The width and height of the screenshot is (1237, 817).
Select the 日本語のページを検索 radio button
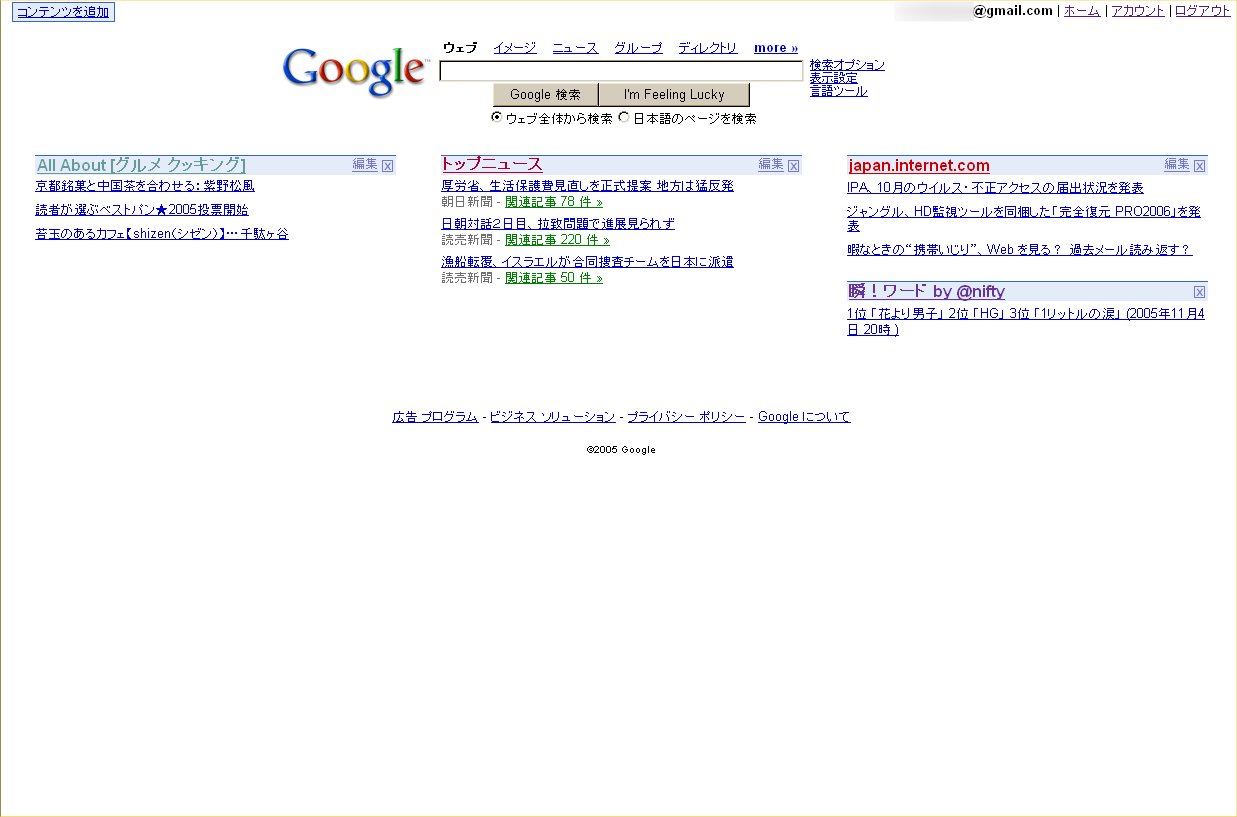(624, 117)
